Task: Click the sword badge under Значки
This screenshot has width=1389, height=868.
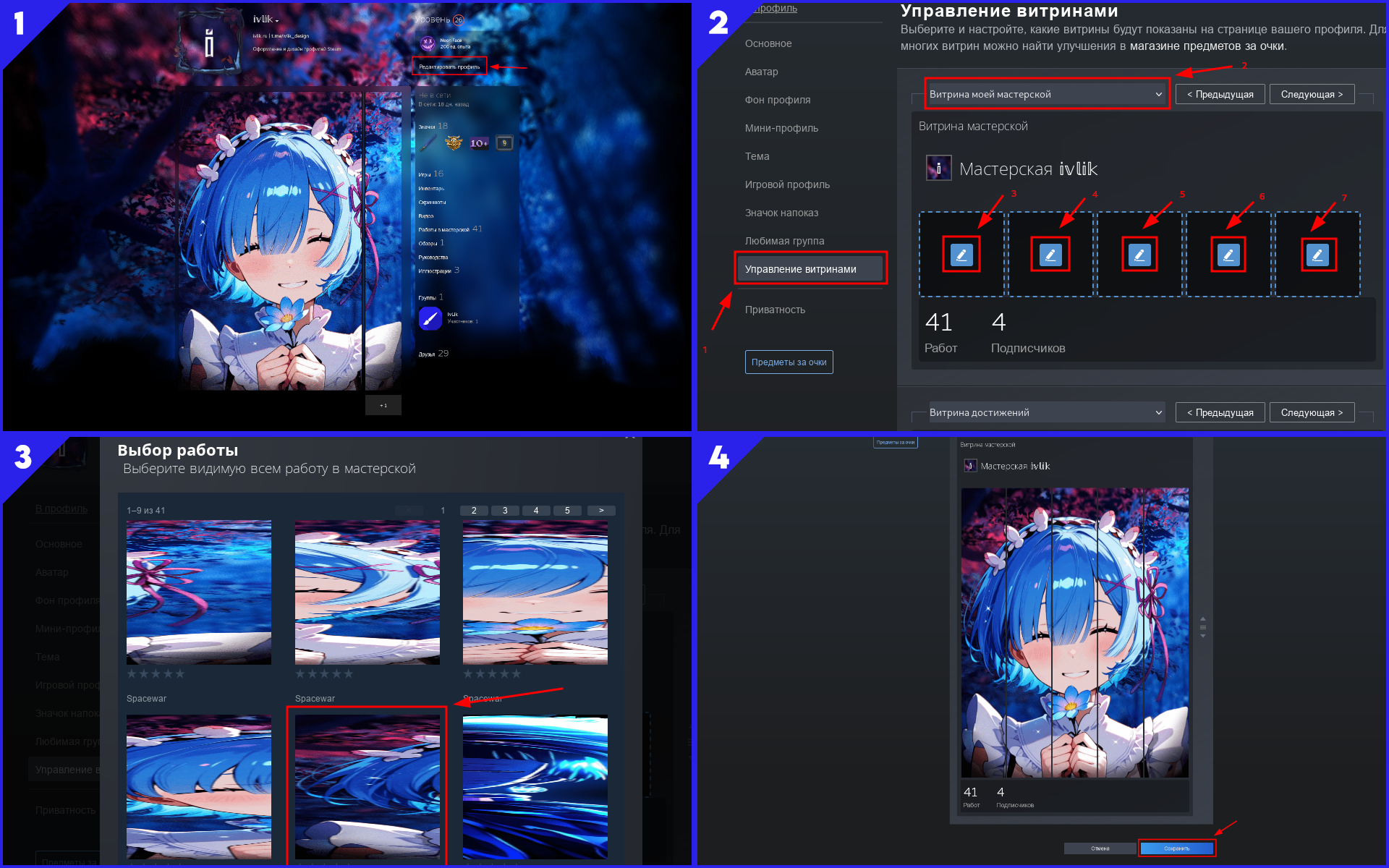Action: (428, 142)
